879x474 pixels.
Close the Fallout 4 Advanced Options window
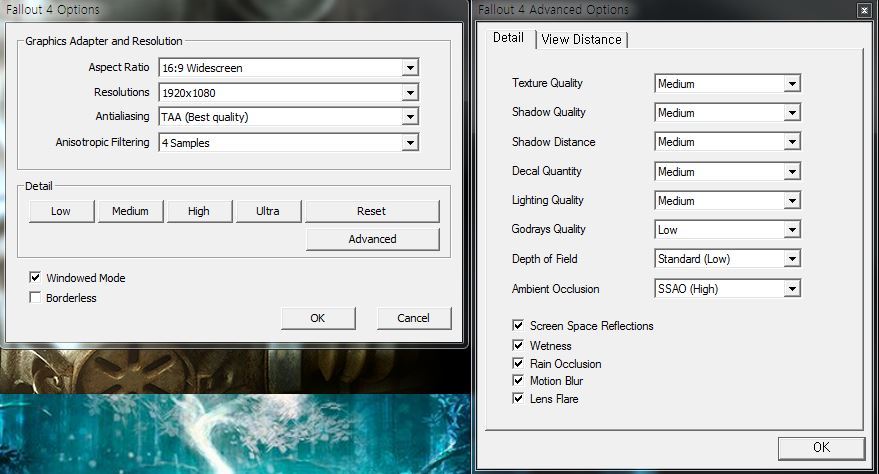864,10
